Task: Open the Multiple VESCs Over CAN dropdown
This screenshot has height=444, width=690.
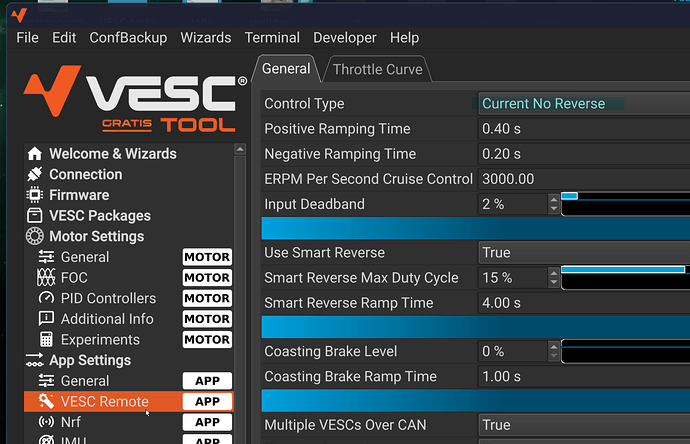Action: pos(584,425)
